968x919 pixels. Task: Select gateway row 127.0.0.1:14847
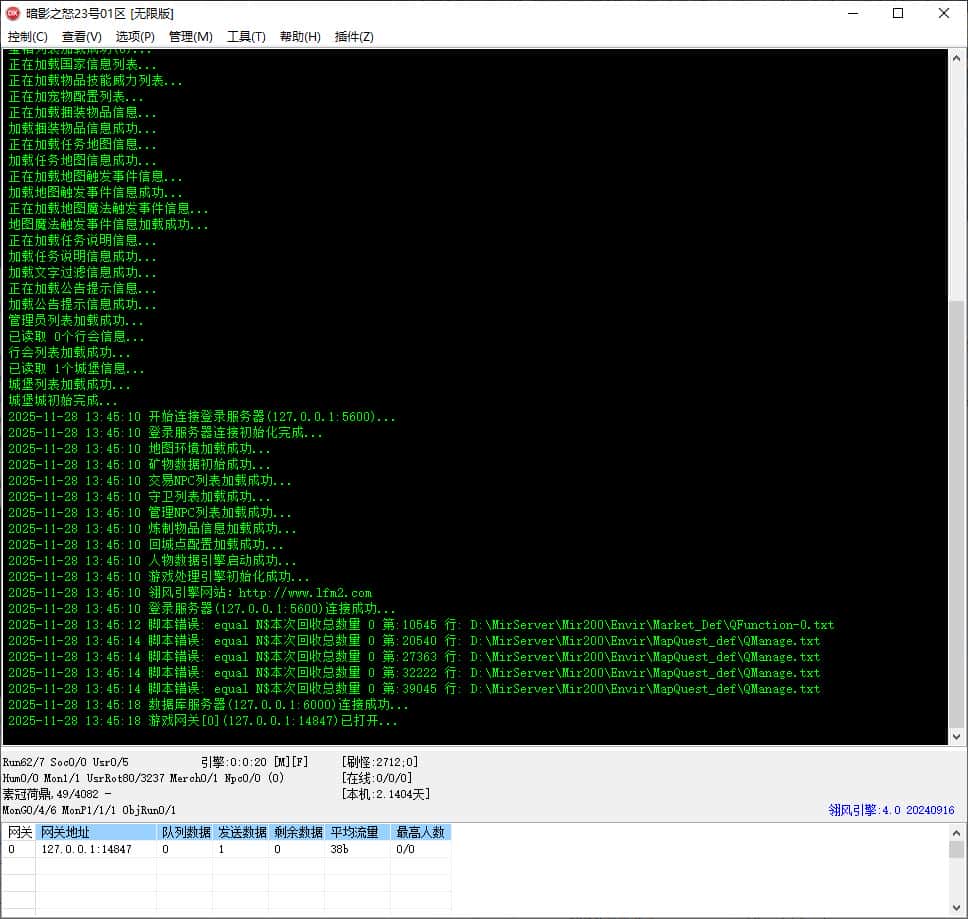pyautogui.click(x=227, y=849)
